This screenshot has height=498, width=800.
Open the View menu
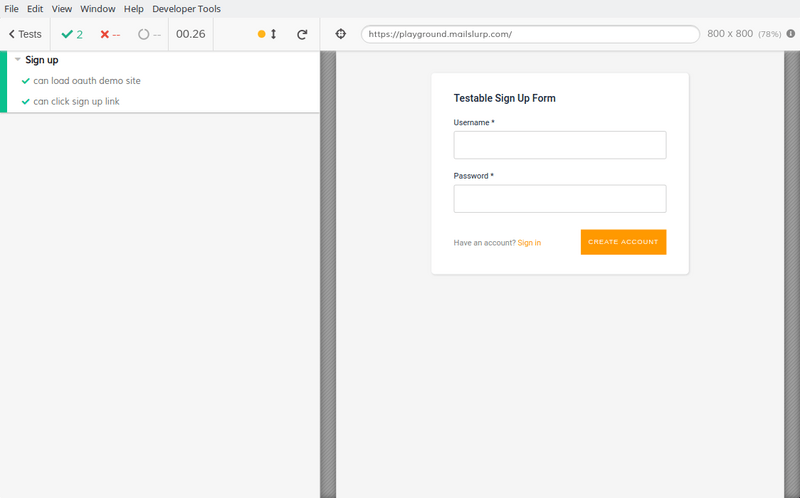pyautogui.click(x=62, y=9)
